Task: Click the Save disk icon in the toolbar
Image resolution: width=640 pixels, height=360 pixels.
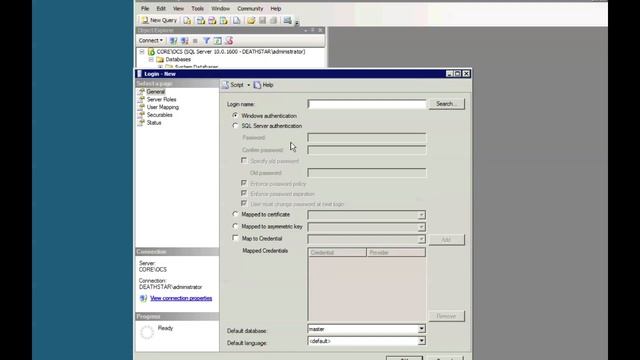Action: 262,20
